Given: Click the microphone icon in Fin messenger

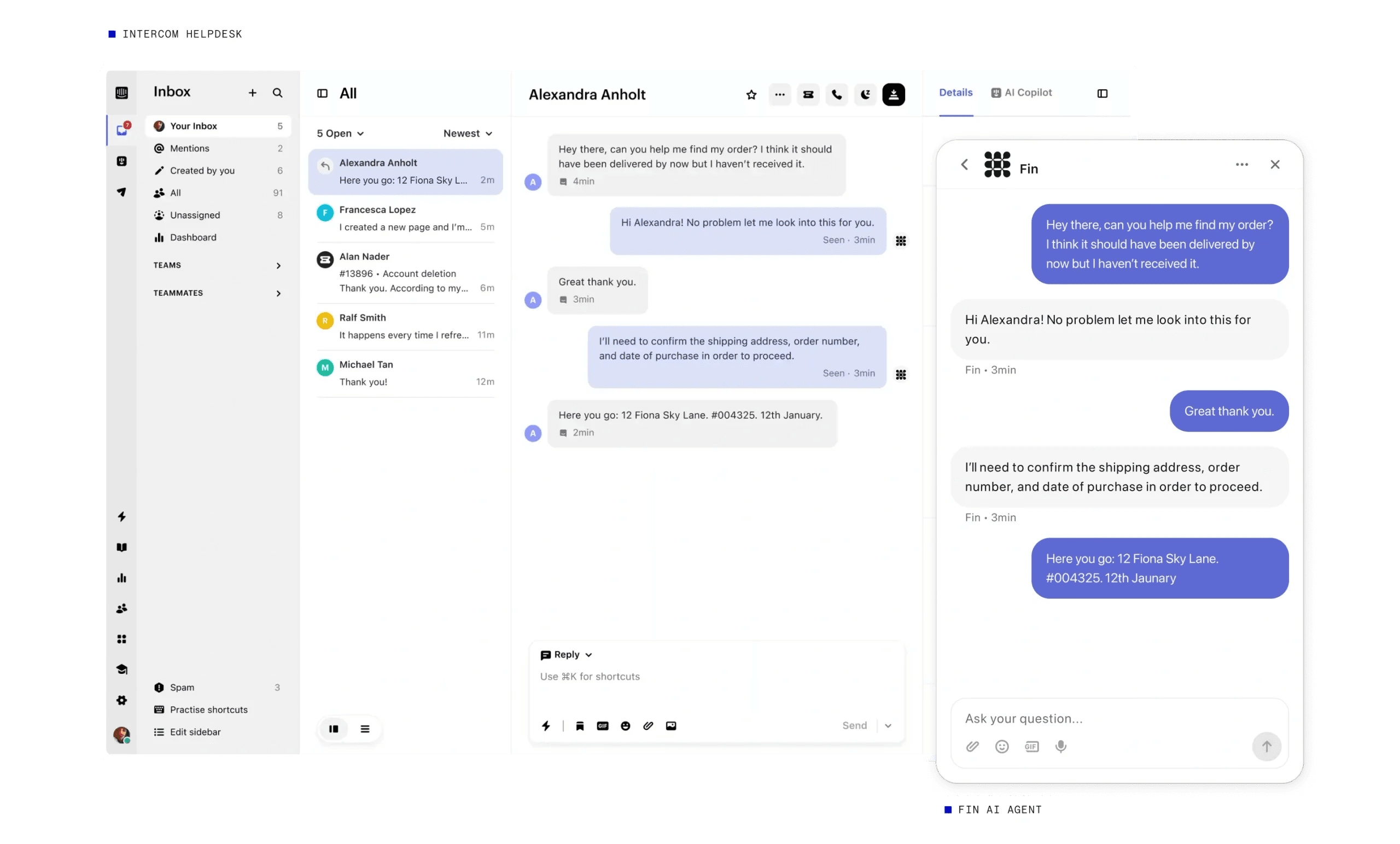Looking at the screenshot, I should 1060,746.
